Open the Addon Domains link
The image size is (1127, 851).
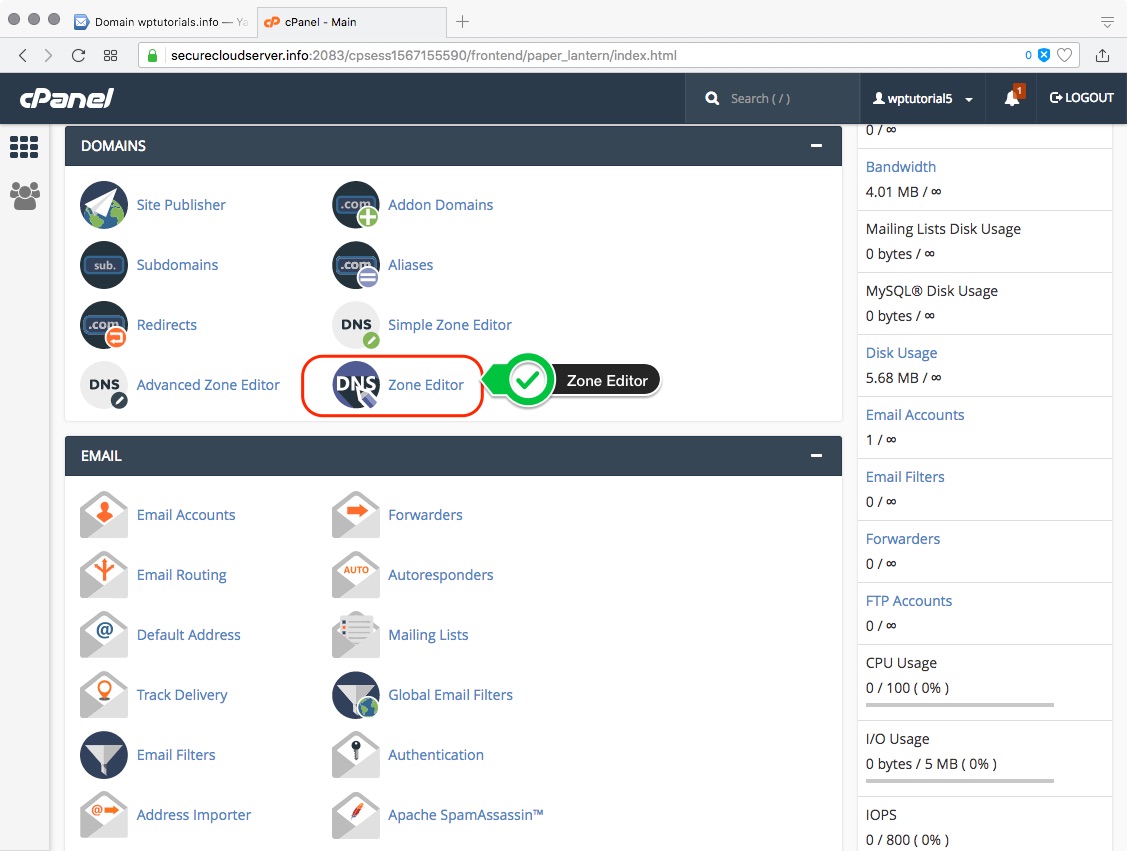441,205
